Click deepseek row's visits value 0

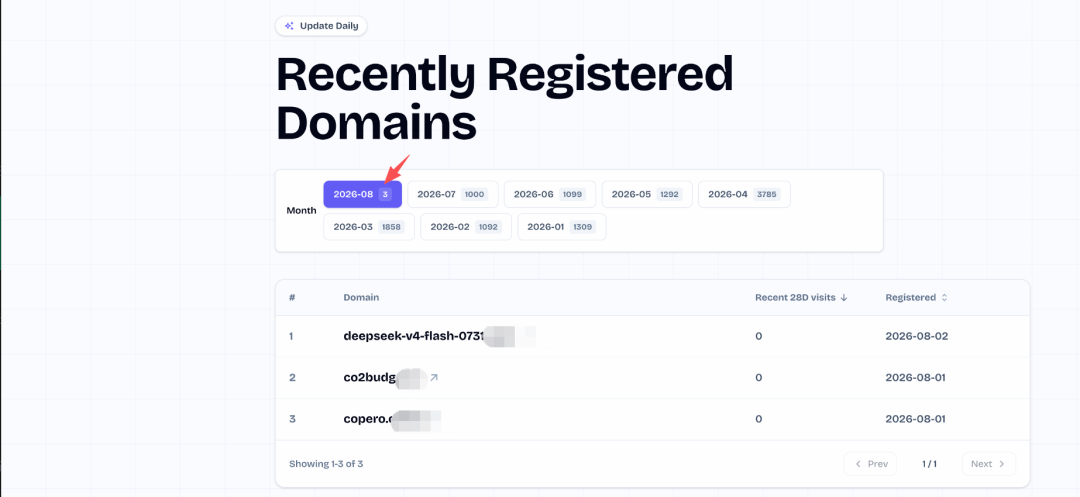tap(758, 336)
